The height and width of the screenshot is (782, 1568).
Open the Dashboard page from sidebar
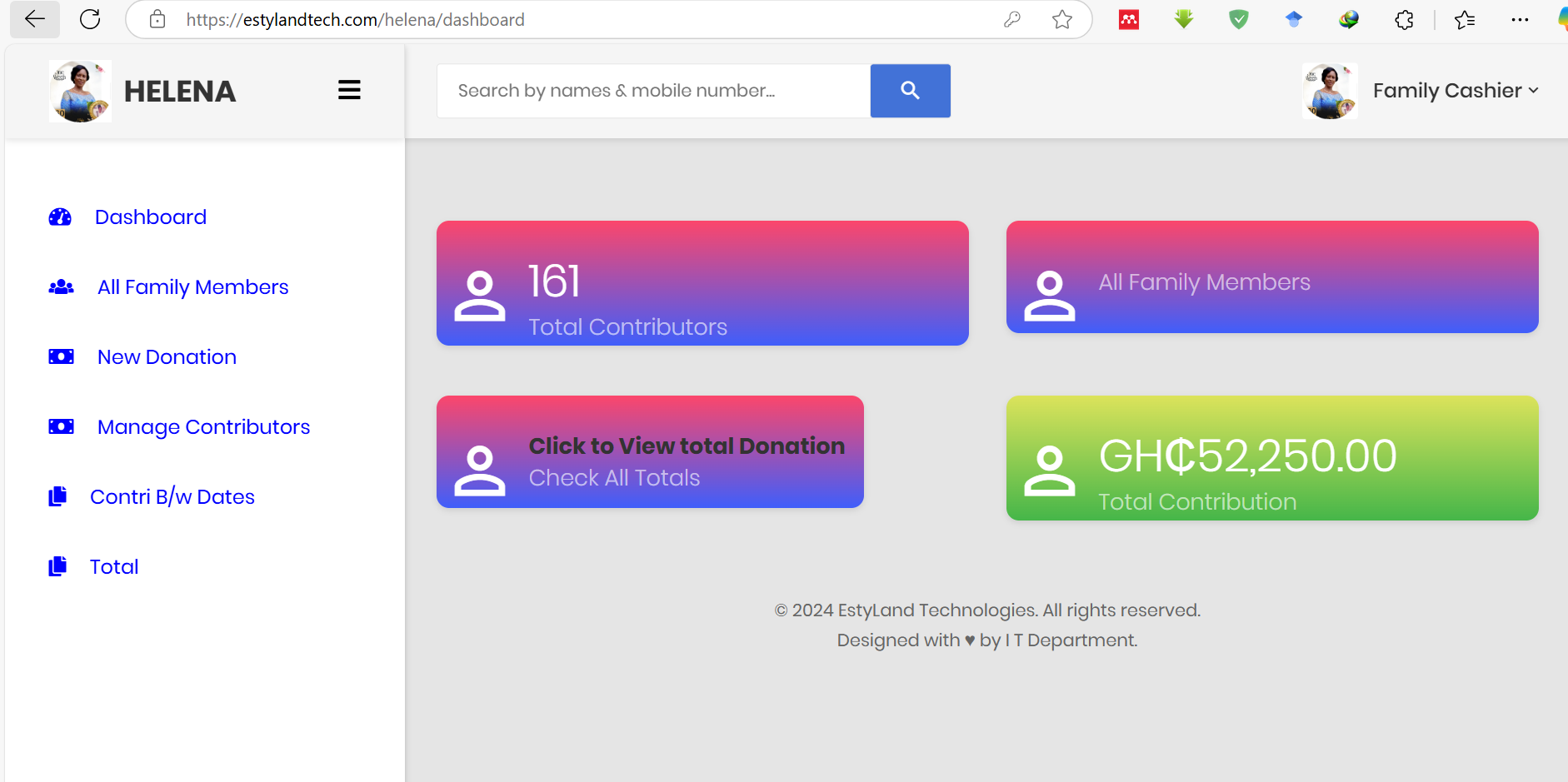(151, 216)
